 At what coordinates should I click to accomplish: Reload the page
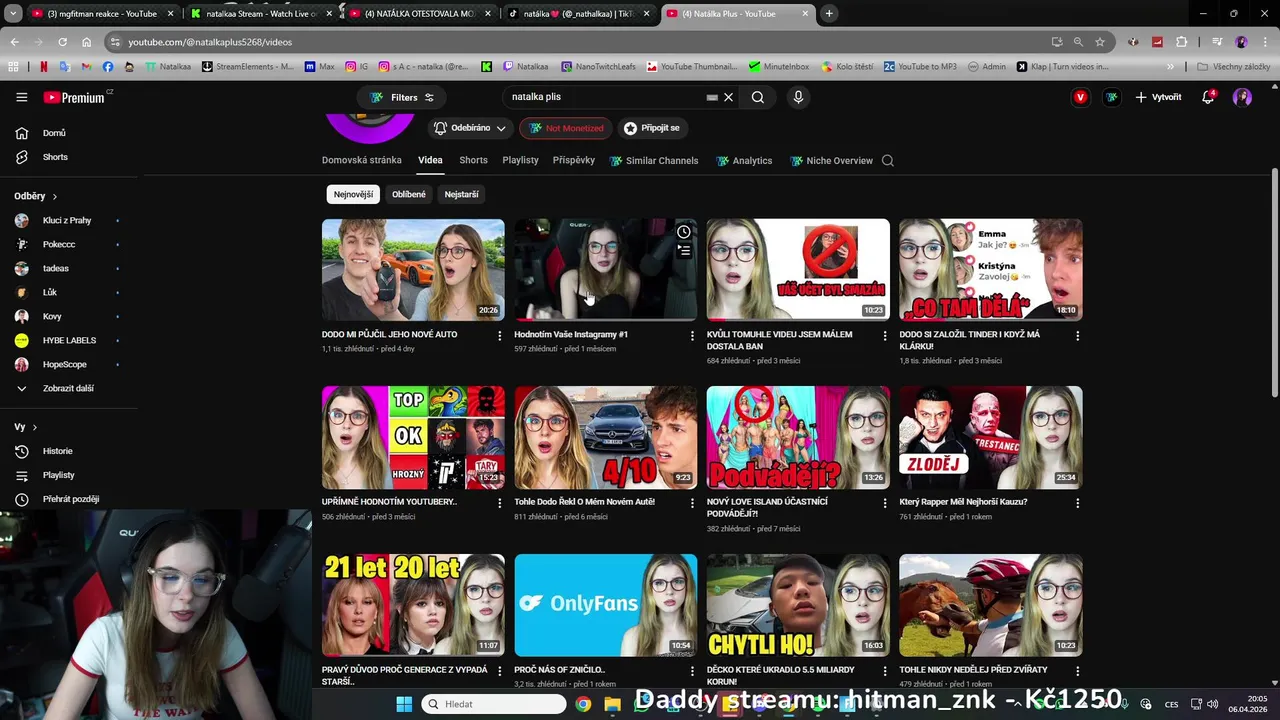[x=62, y=42]
